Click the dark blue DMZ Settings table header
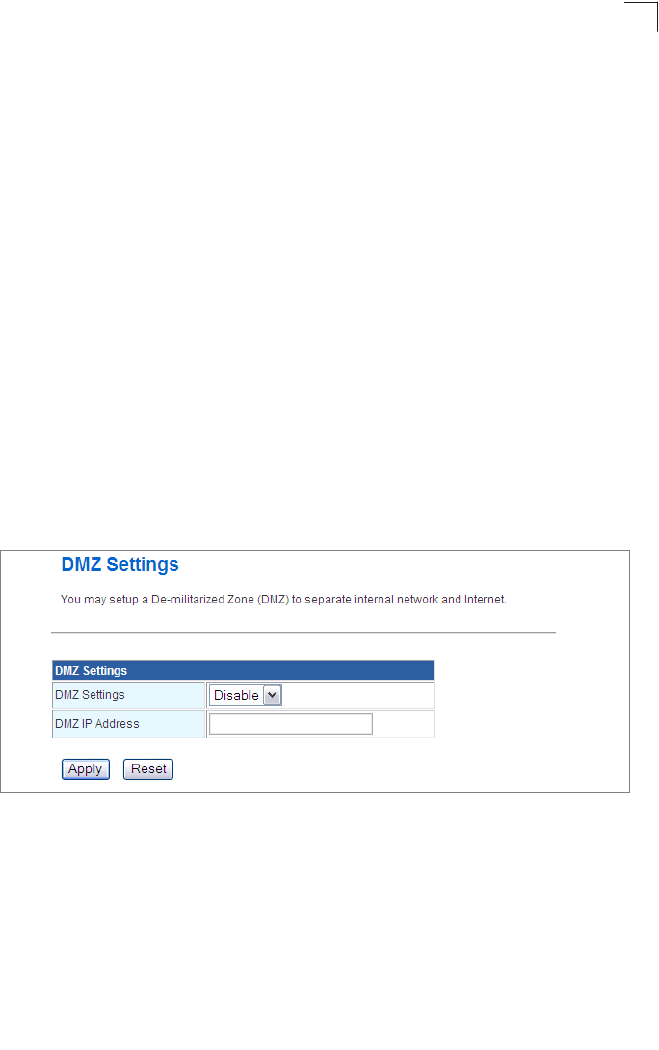Image resolution: width=659 pixels, height=1050 pixels. click(x=243, y=670)
